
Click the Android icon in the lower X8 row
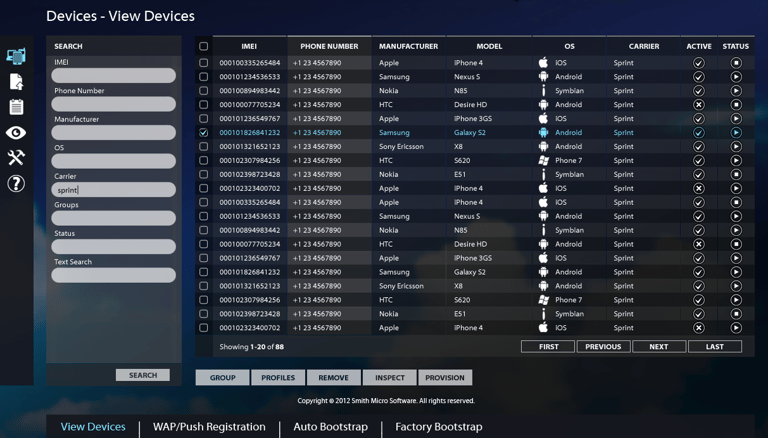pos(543,286)
